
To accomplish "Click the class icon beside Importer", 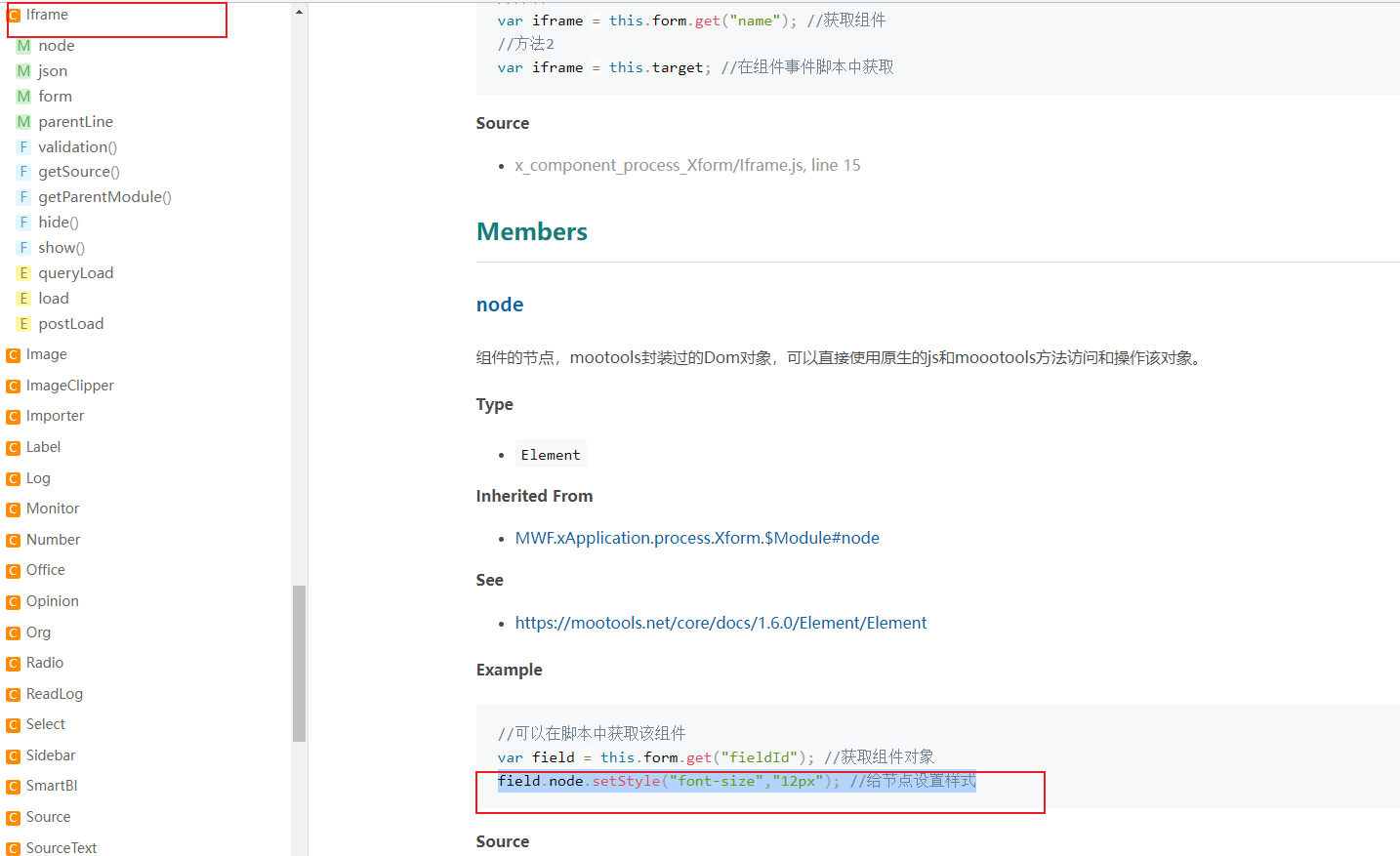I will tap(14, 417).
